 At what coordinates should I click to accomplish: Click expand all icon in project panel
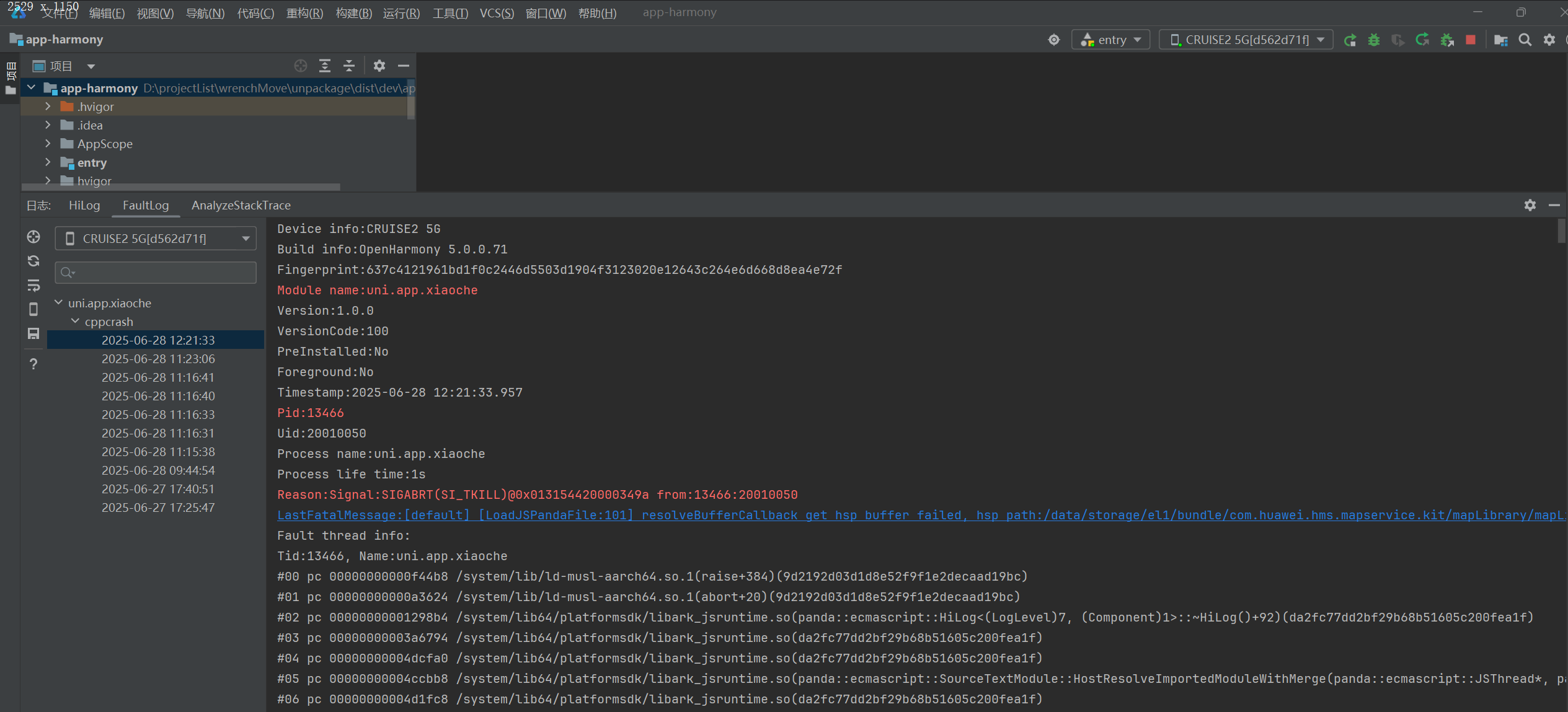click(325, 66)
